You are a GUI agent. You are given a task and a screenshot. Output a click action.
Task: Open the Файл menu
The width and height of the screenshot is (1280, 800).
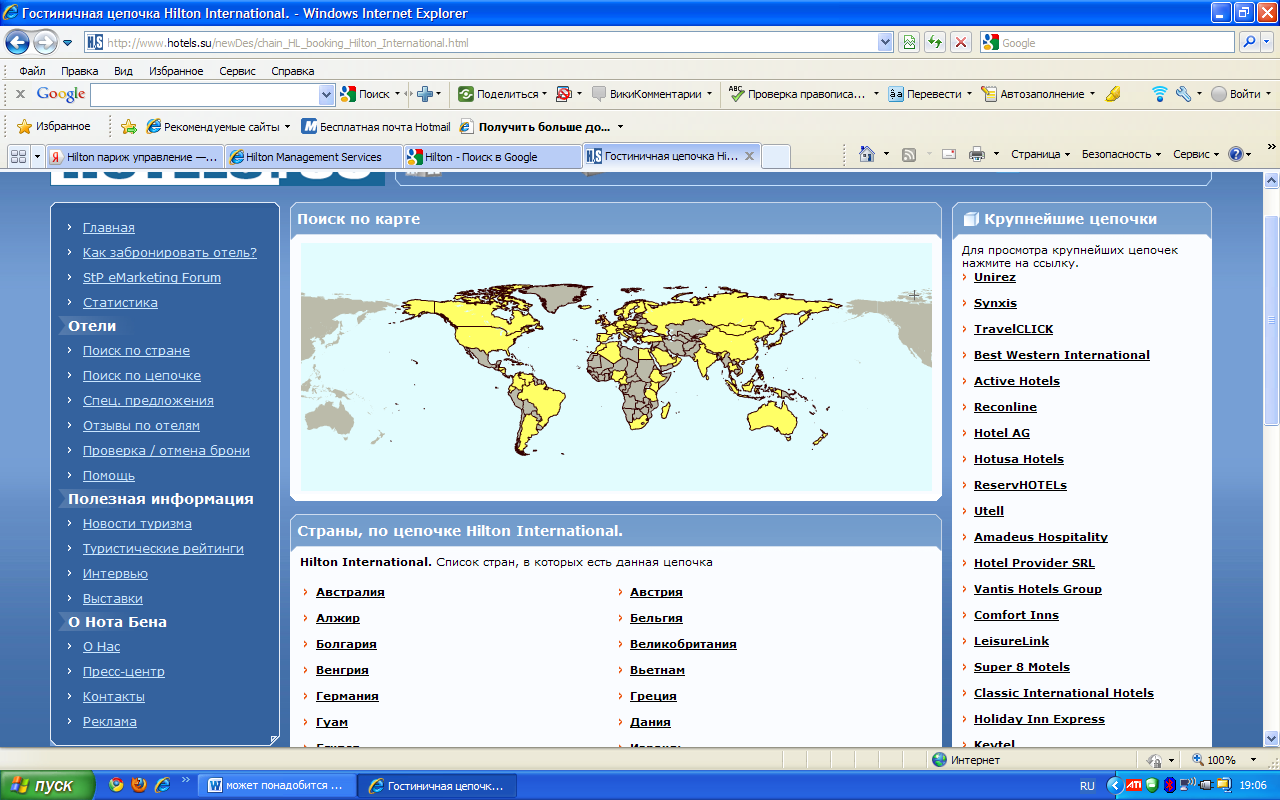[x=32, y=71]
